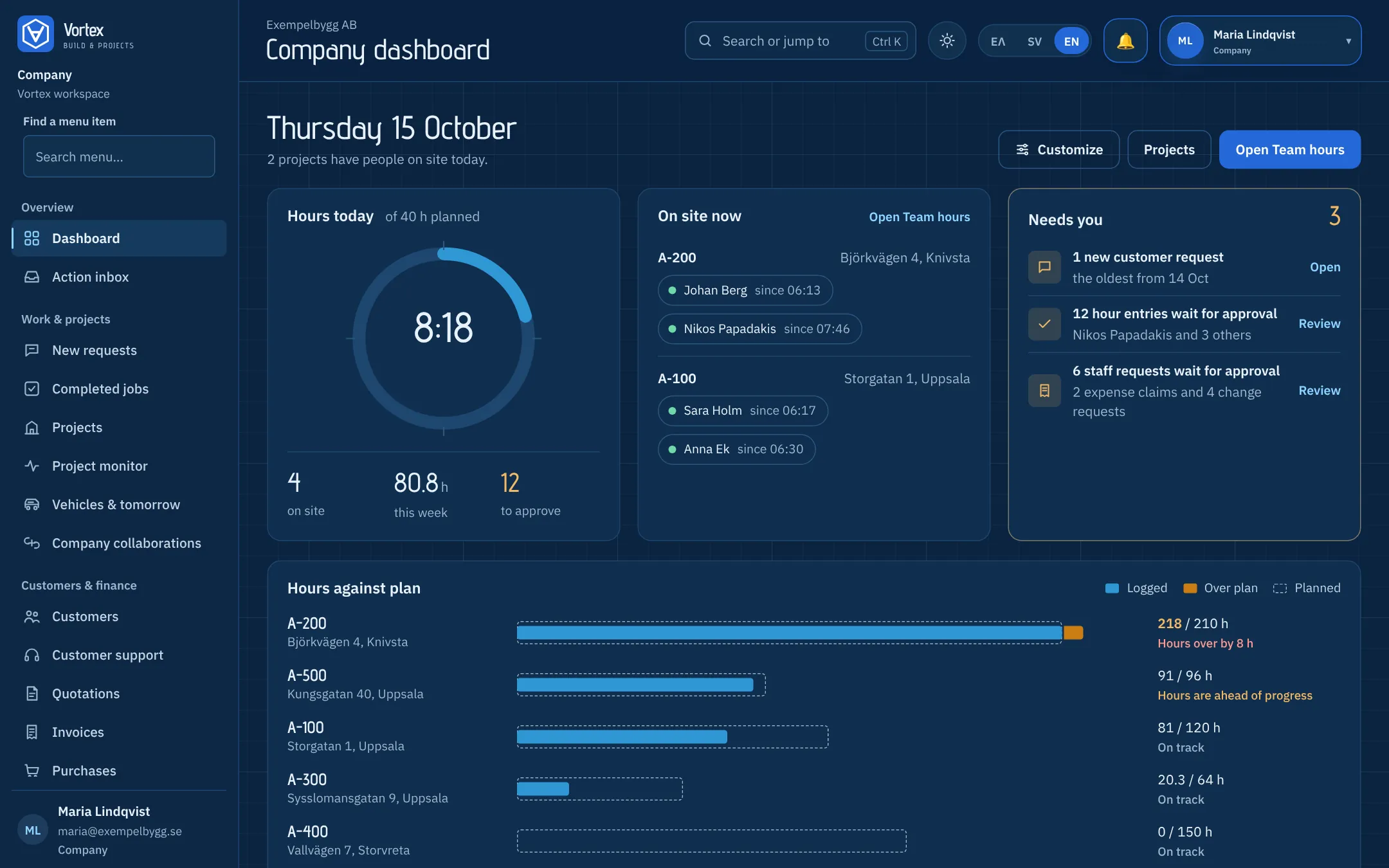This screenshot has height=868, width=1389.
Task: Click customer request chat icon
Action: (1044, 267)
